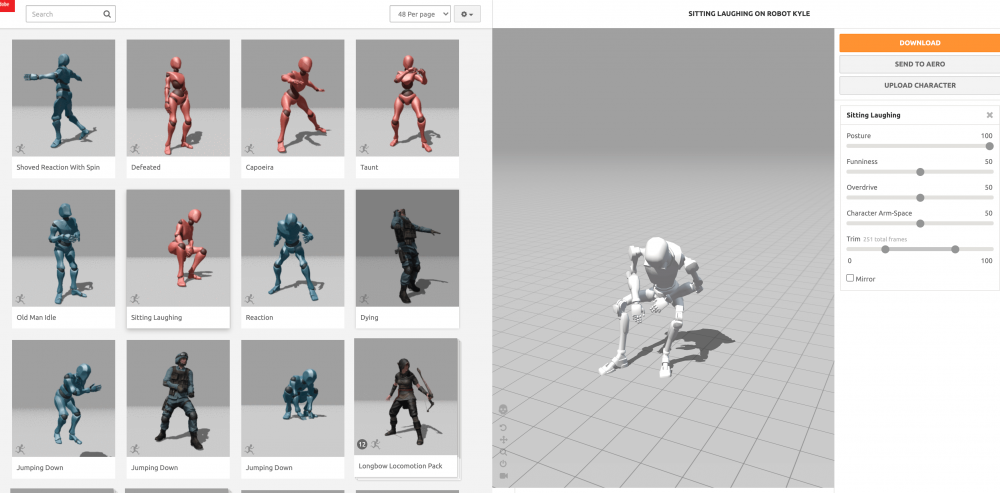Click the Trim end handle
The width and height of the screenshot is (1000, 493).
pos(955,249)
